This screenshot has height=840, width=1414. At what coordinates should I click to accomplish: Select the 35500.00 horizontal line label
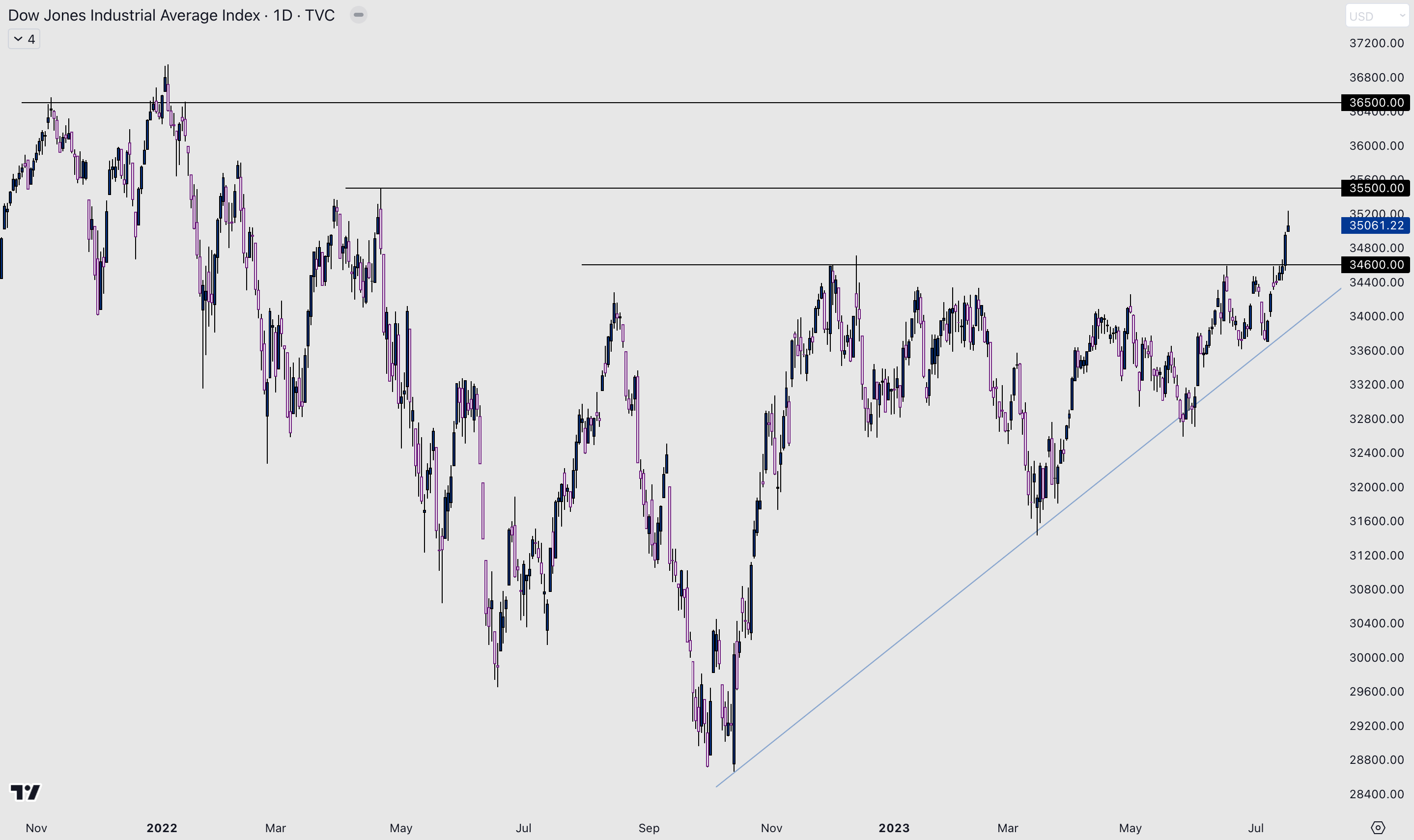[x=1376, y=188]
